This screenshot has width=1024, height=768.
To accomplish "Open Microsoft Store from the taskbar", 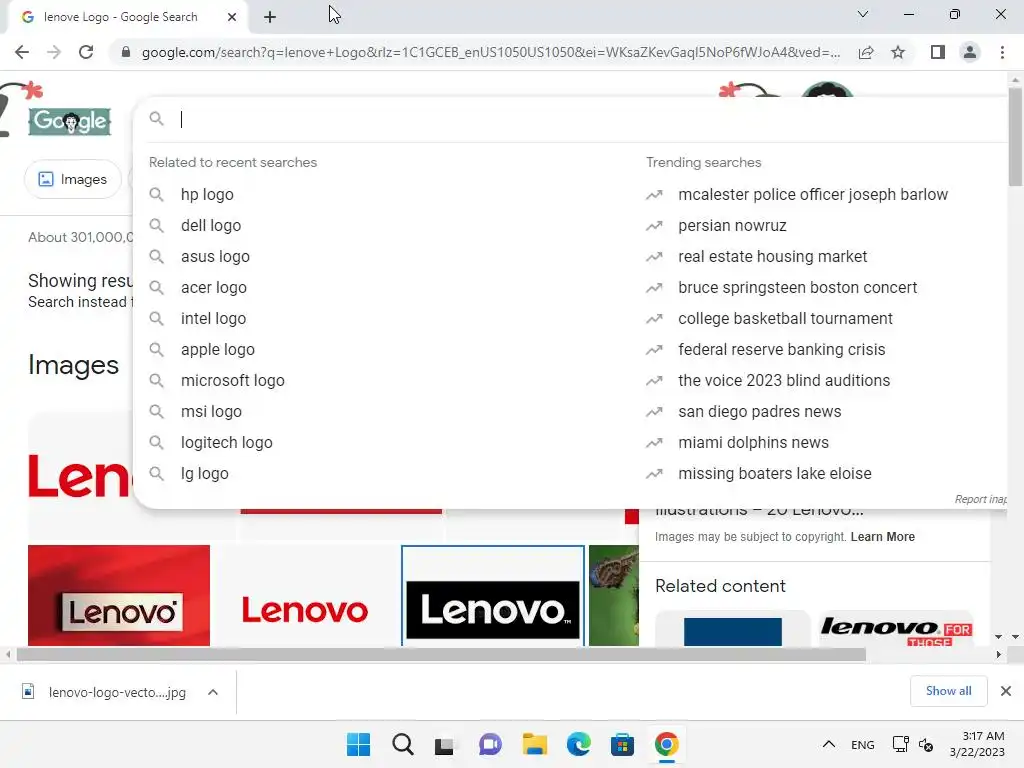I will pyautogui.click(x=622, y=744).
